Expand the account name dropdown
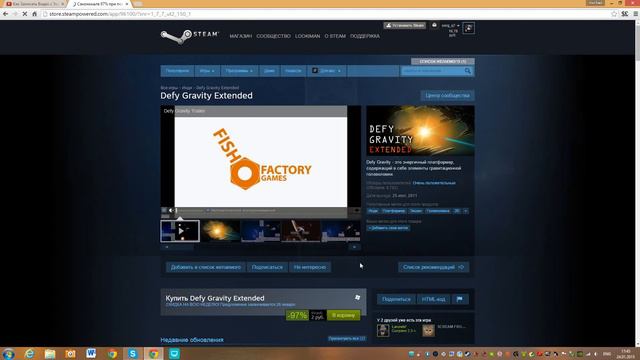The image size is (640, 360). [x=451, y=26]
